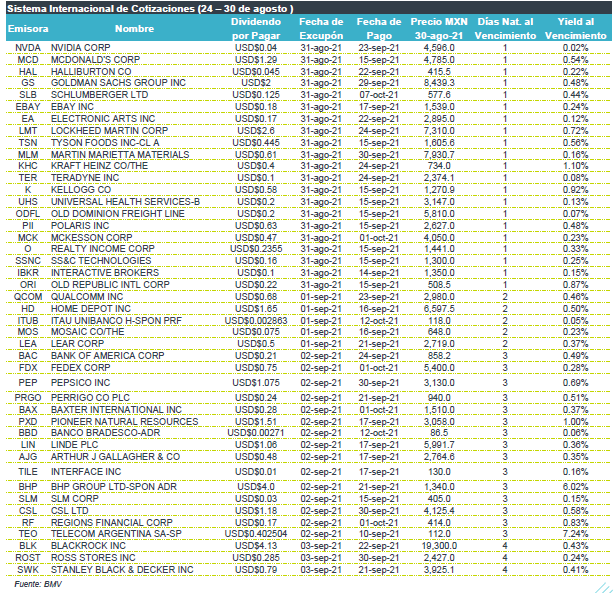Select 'BANCO BRADESCO-ADR' cell
This screenshot has height=593, width=616.
coord(106,433)
